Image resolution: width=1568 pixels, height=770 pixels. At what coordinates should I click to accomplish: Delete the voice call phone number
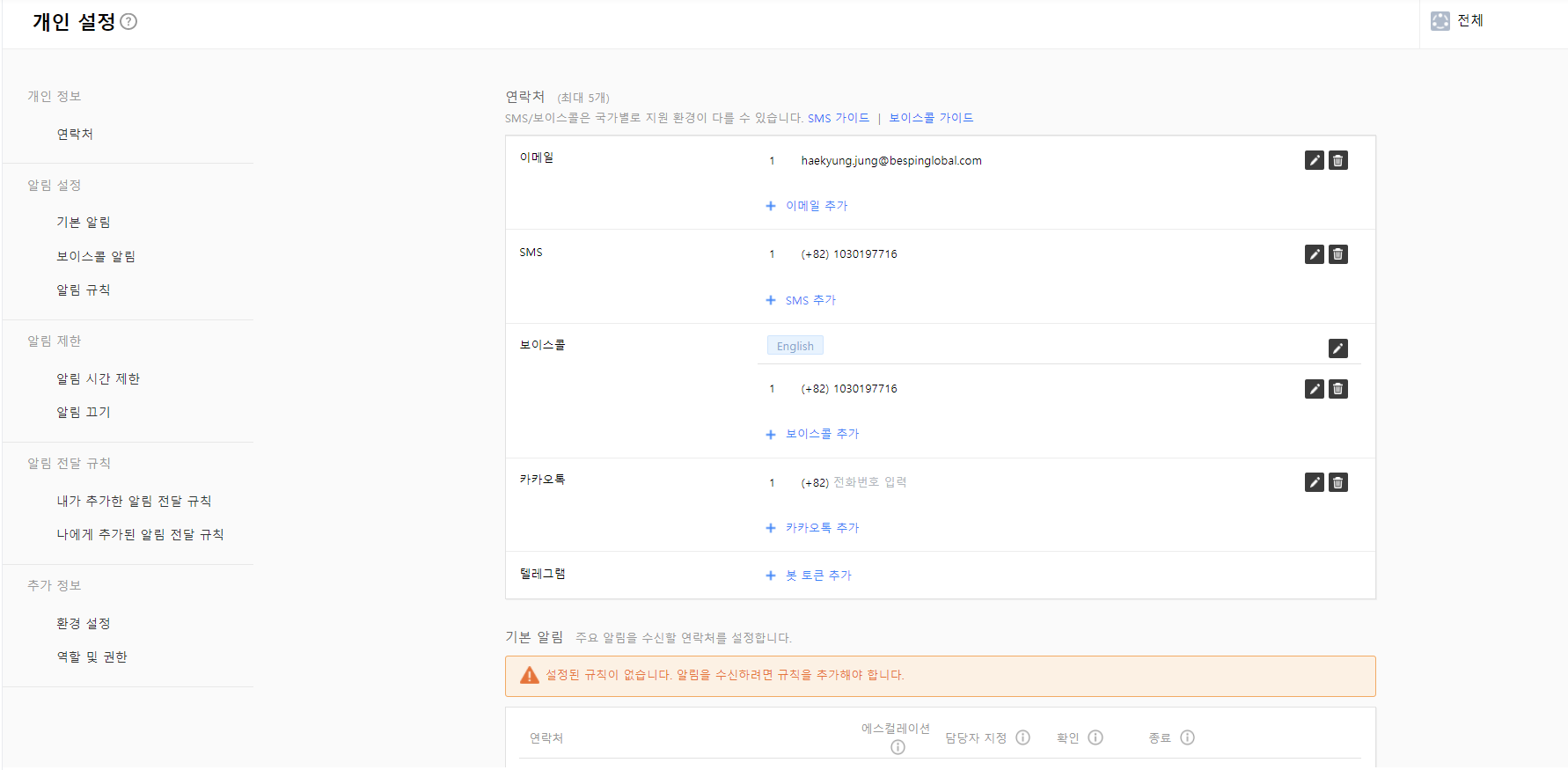(1337, 389)
